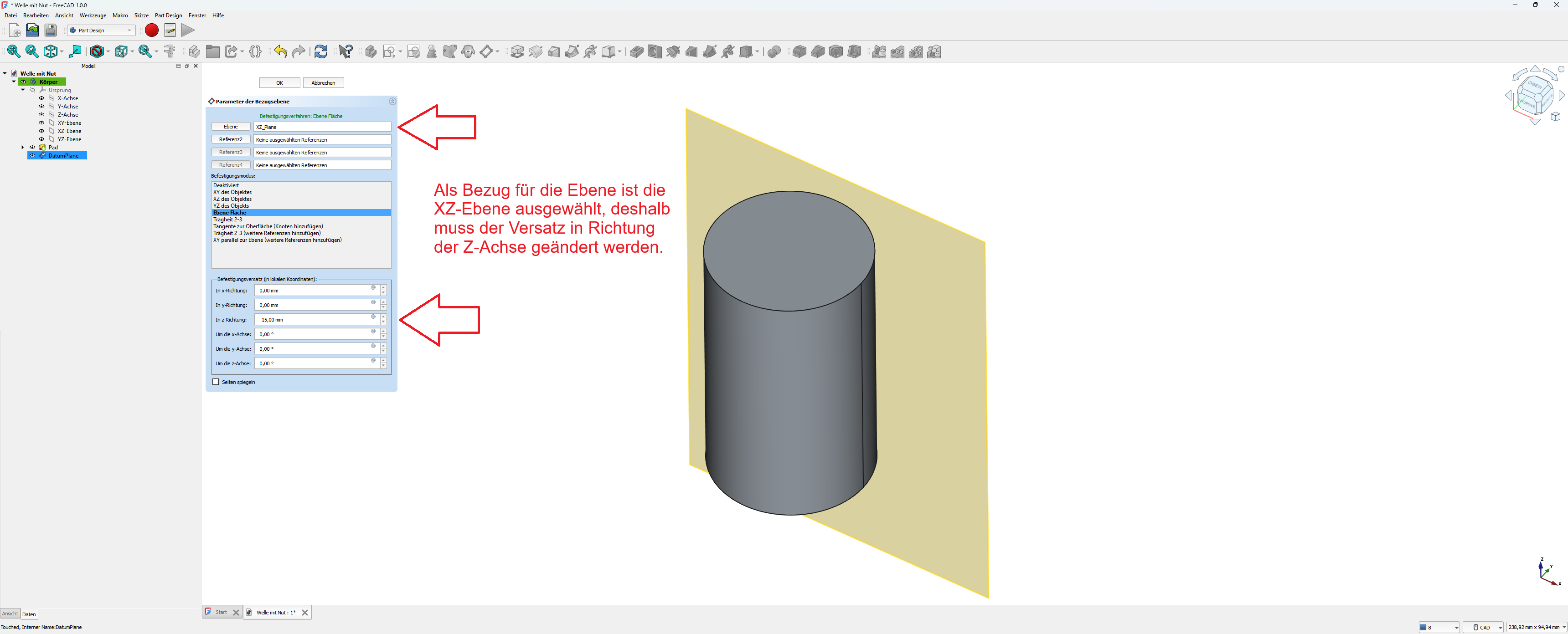Toggle visibility of Y-Achse

(x=41, y=107)
